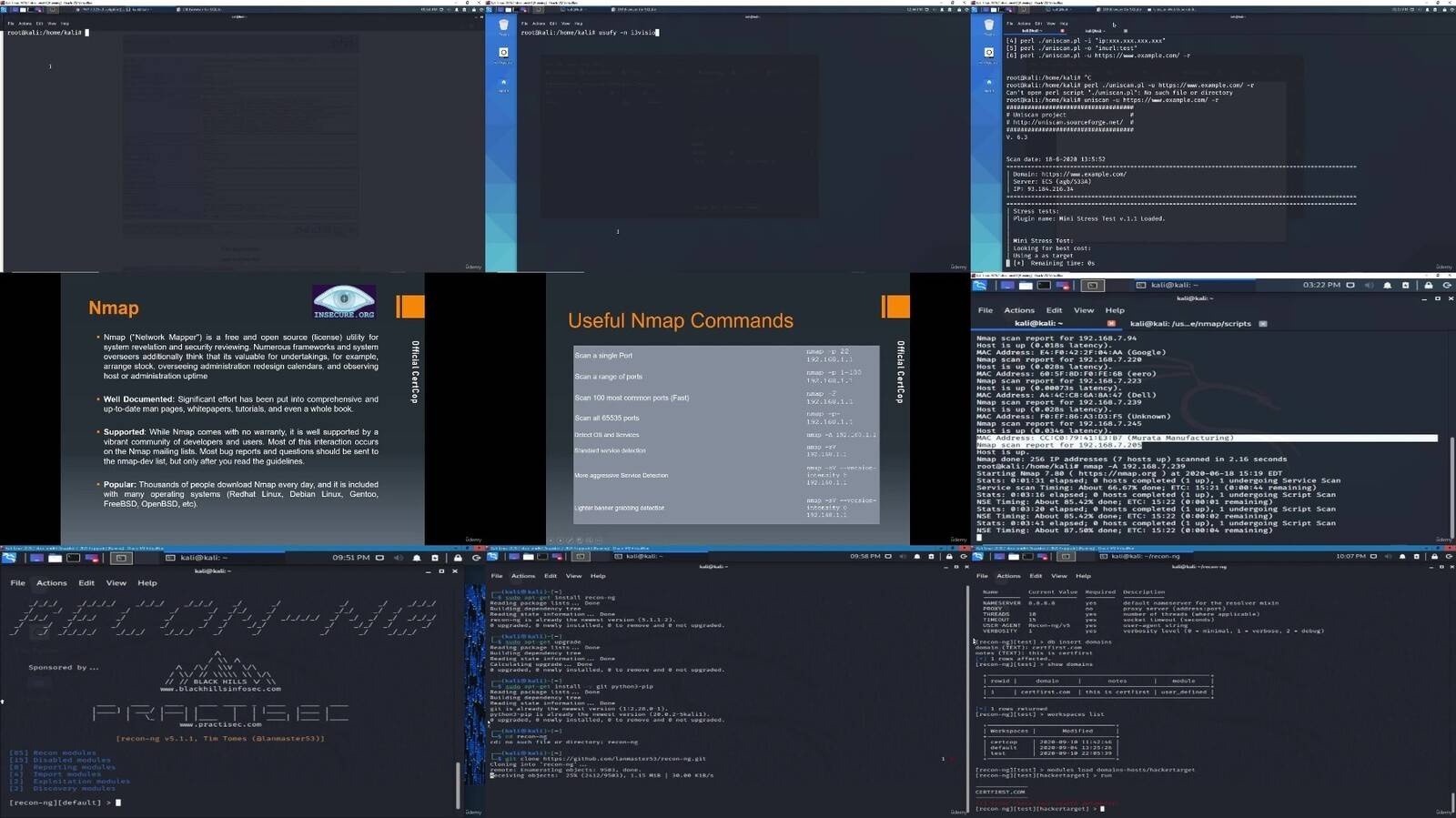This screenshot has width=1456, height=818.
Task: Open notifications bell in 03:22 PM taskbar
Action: tap(1387, 285)
